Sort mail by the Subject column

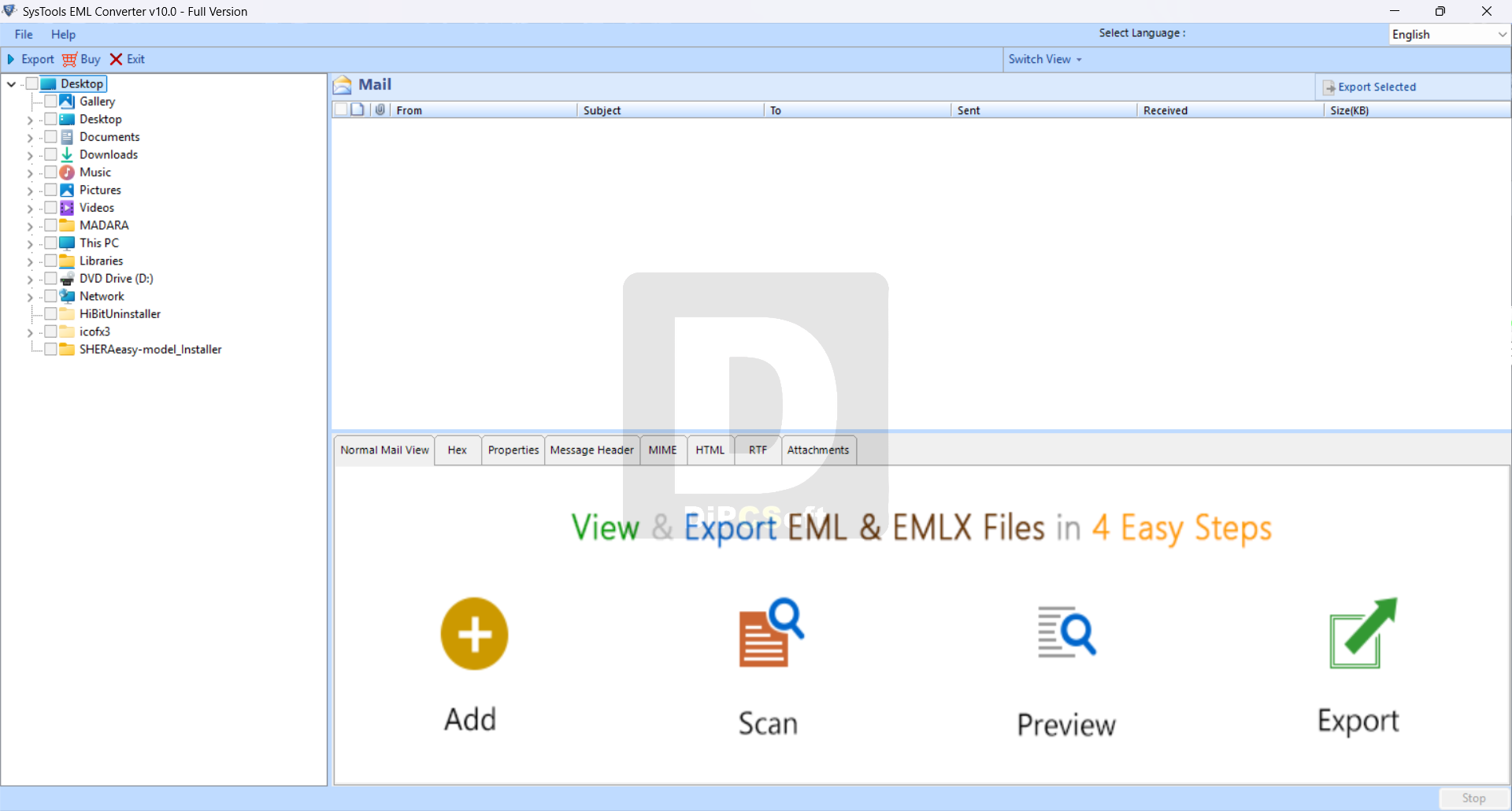[671, 110]
